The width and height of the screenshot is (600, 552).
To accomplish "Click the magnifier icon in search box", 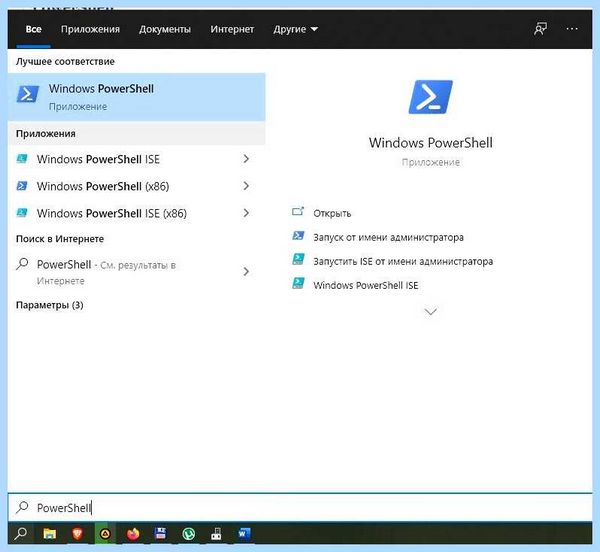I will 22,507.
